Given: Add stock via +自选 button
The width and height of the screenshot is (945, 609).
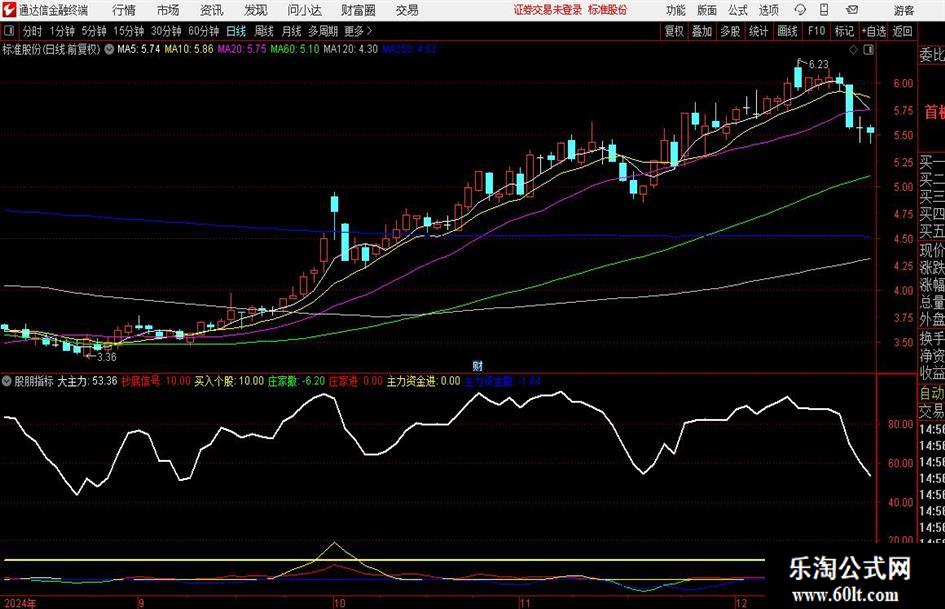Looking at the screenshot, I should click(x=873, y=31).
